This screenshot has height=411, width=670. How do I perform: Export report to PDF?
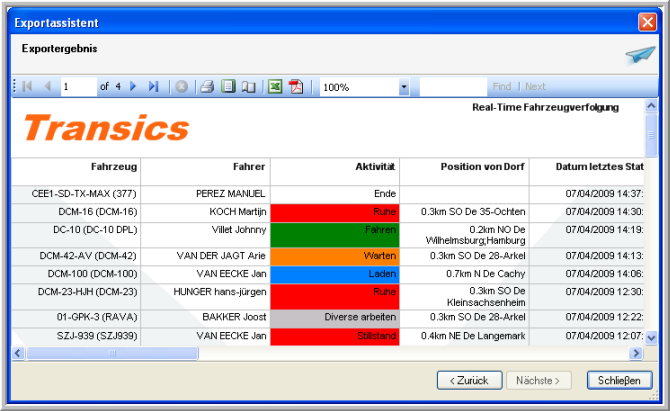pyautogui.click(x=296, y=87)
